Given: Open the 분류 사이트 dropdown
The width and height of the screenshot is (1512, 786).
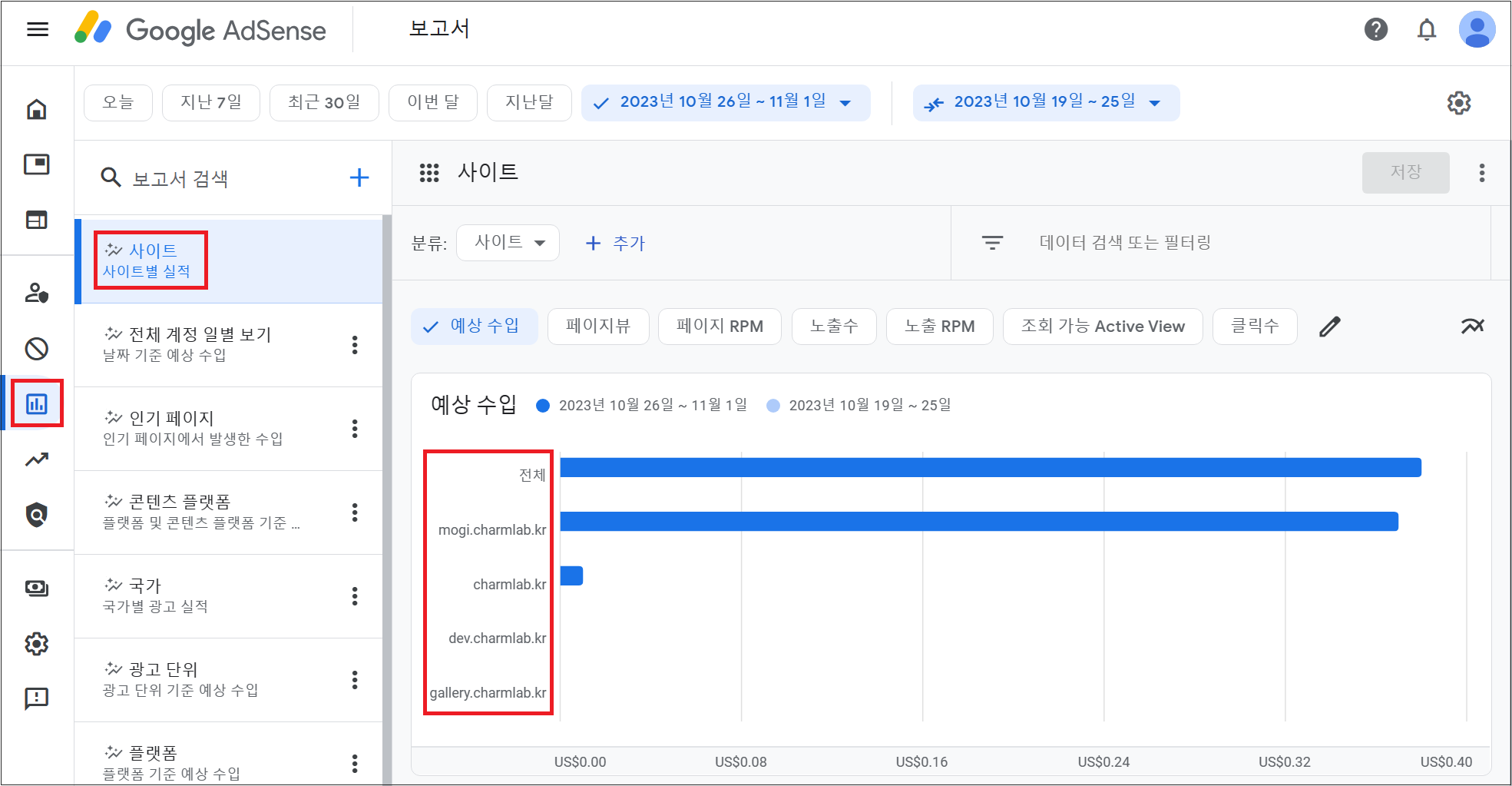Looking at the screenshot, I should tap(508, 243).
